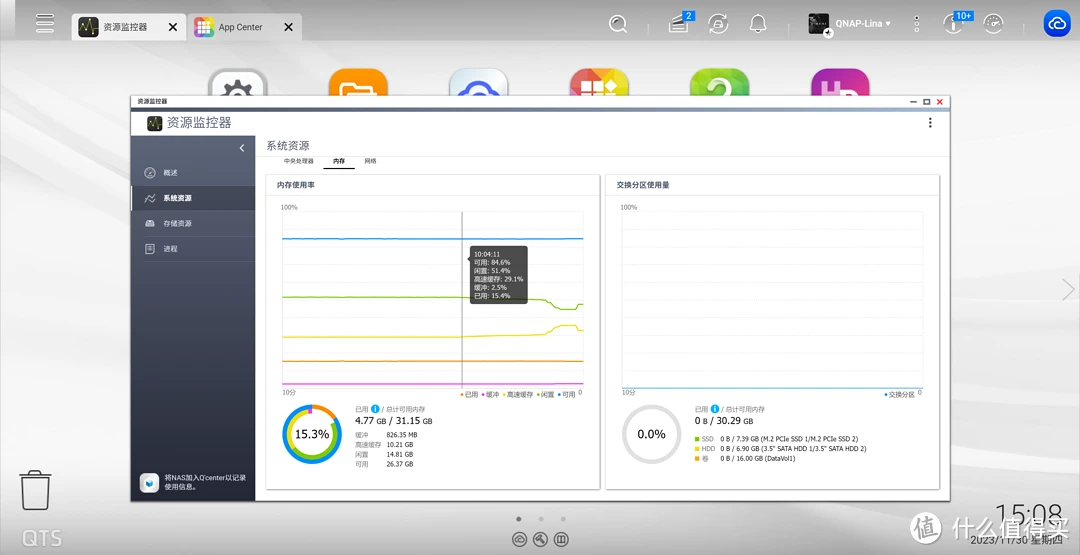
Task: Click the blue myQNAPcloud icon
Action: pos(1055,24)
